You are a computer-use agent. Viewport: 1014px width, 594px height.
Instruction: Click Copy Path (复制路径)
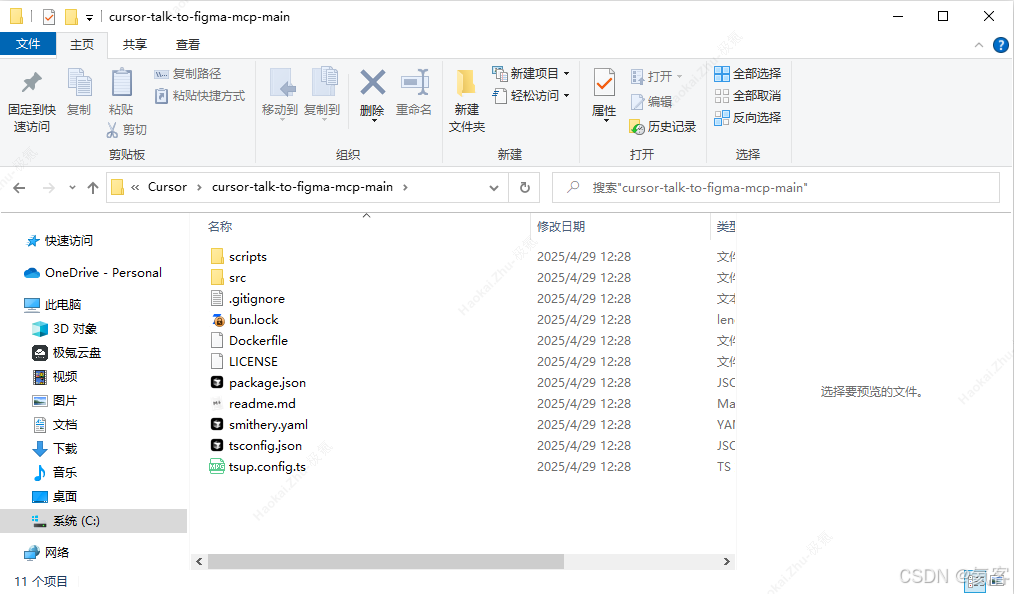point(188,74)
